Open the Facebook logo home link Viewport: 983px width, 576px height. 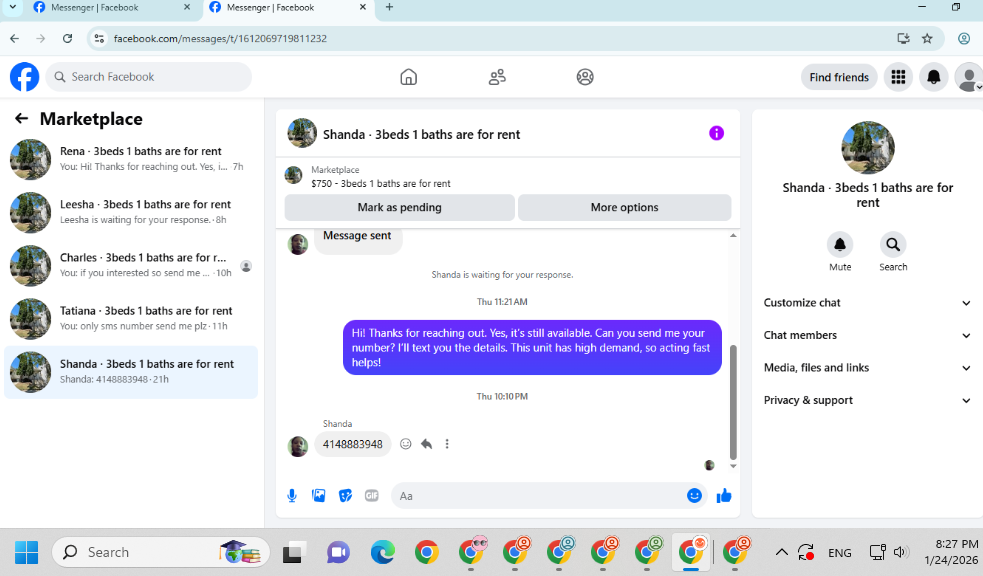(24, 77)
